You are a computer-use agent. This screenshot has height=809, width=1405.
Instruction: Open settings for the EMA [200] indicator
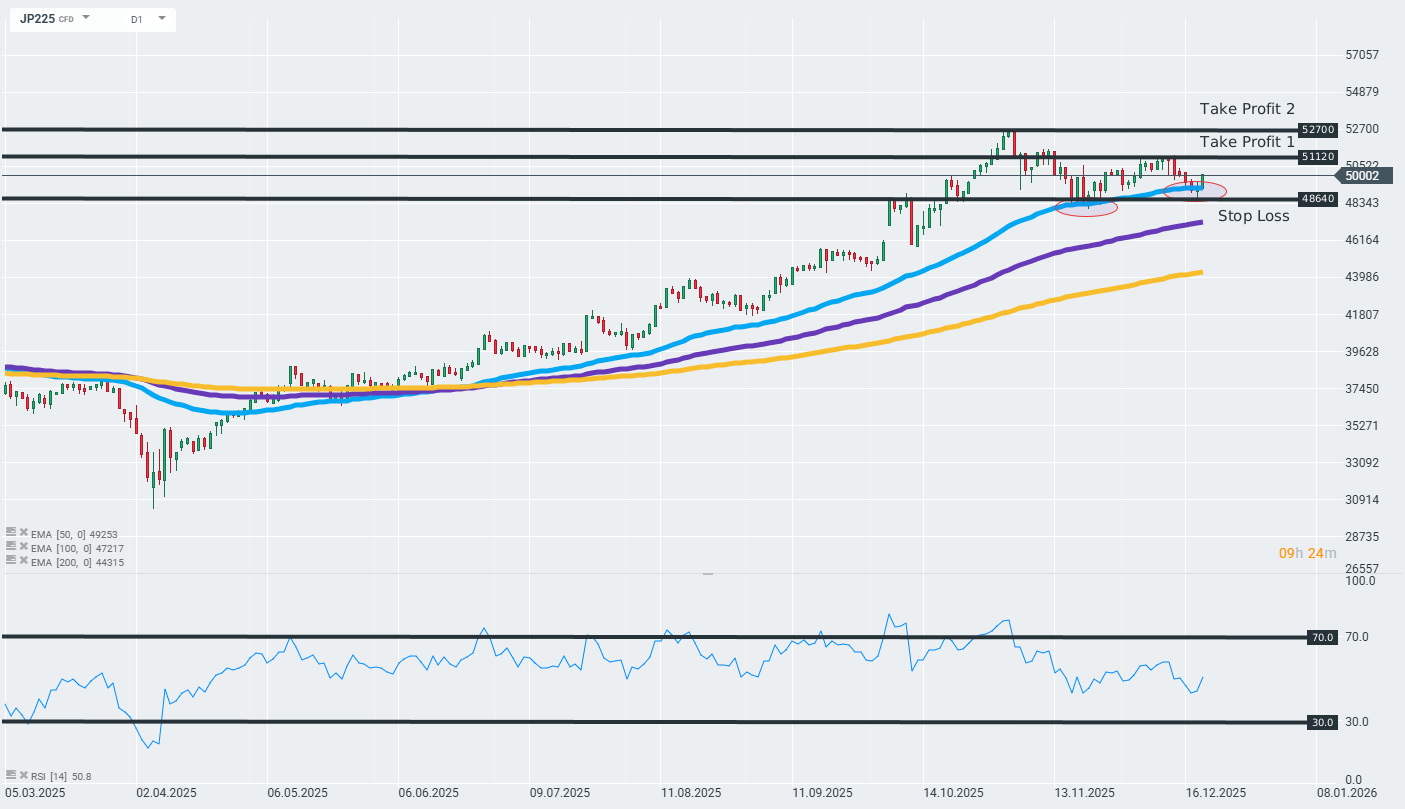(x=10, y=562)
